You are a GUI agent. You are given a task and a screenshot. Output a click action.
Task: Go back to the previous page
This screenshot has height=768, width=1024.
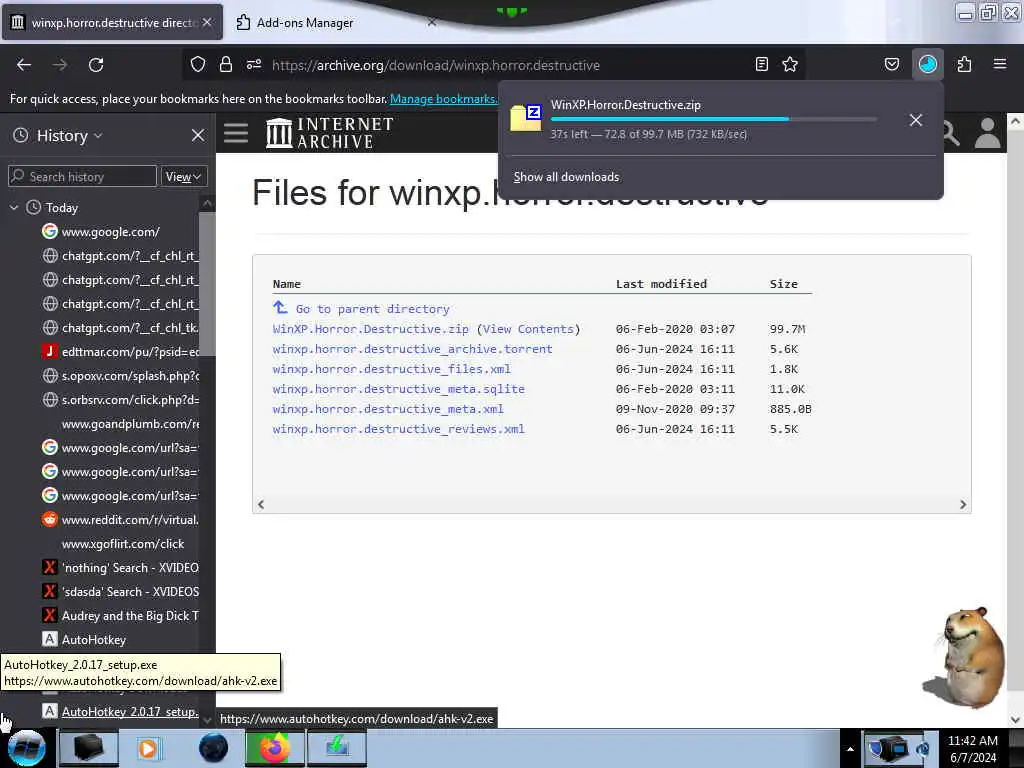click(24, 65)
